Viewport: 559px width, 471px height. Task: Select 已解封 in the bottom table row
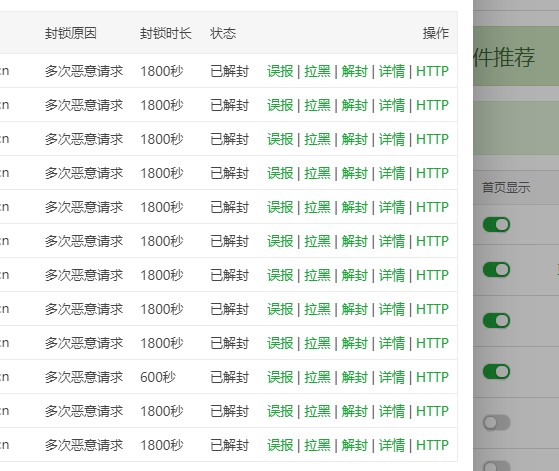coord(229,445)
